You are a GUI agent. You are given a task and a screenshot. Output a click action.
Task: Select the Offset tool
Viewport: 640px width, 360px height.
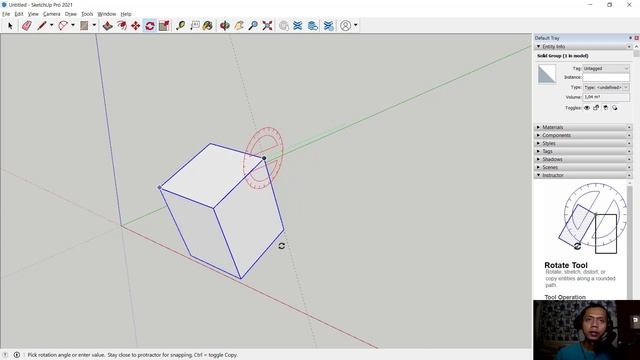click(122, 26)
